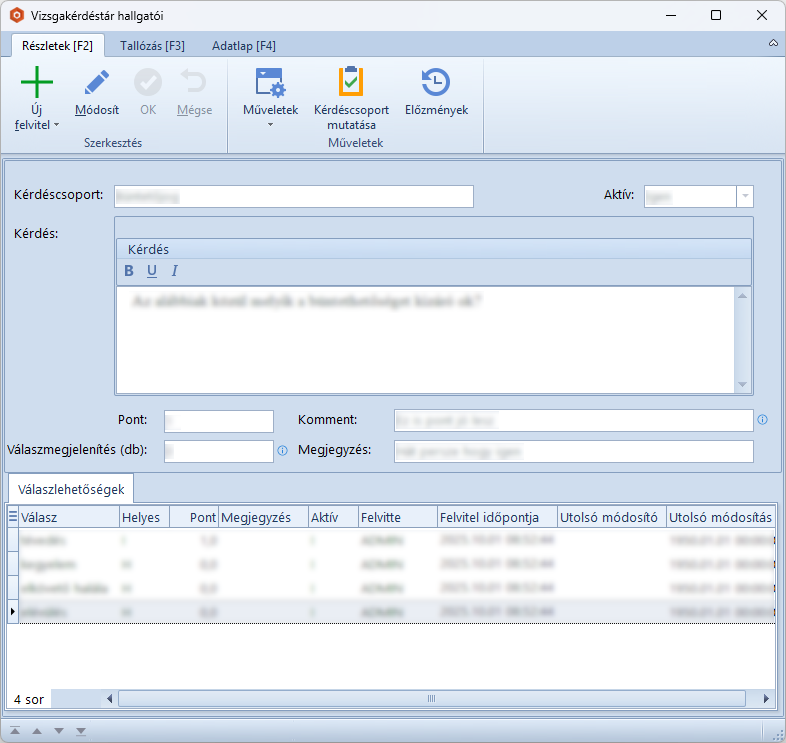This screenshot has width=786, height=743.
Task: Click the Módosít pencil icon
Action: pos(97,83)
